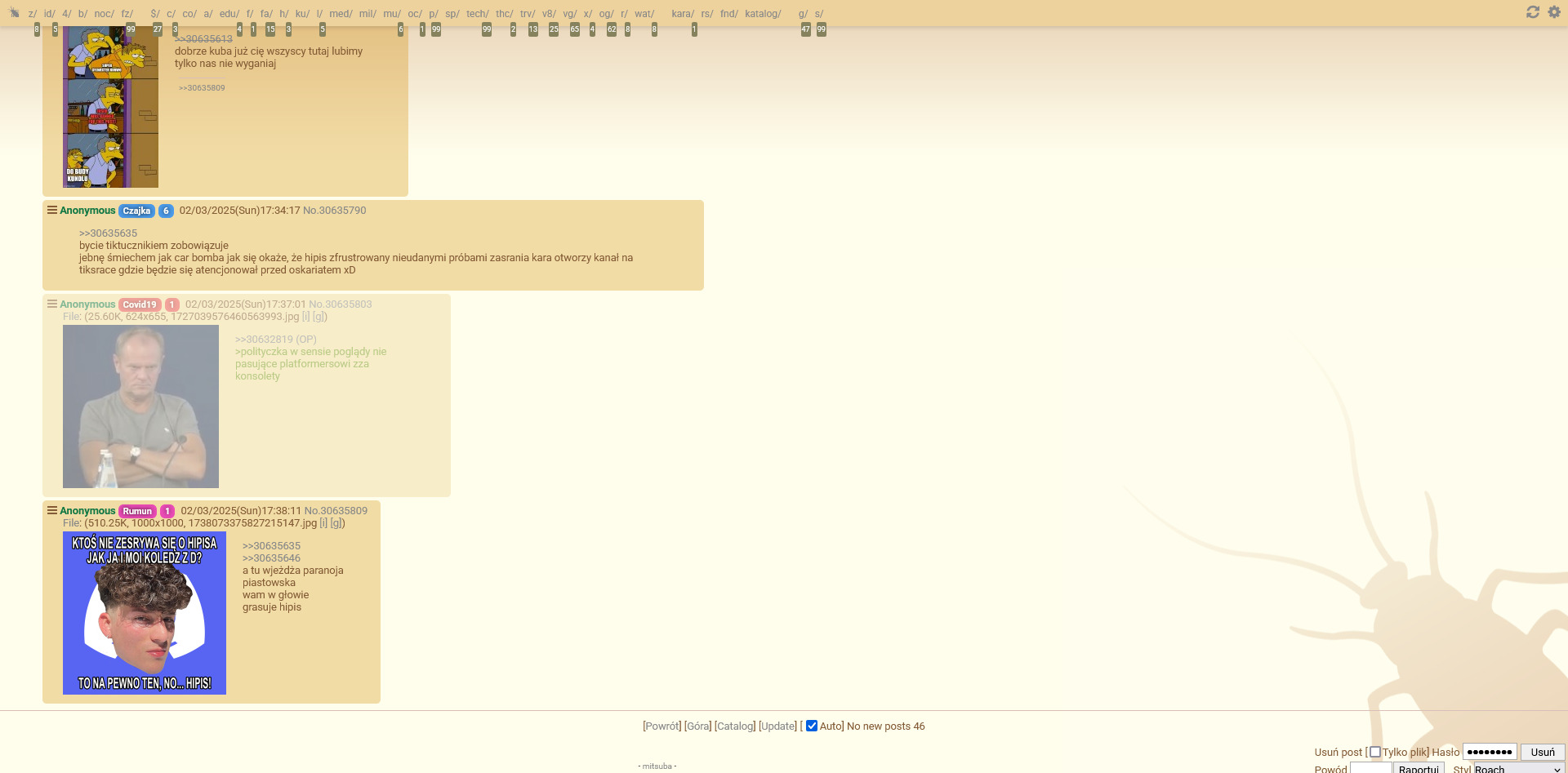Open the settings gear icon
This screenshot has width=1568, height=773.
point(1554,12)
